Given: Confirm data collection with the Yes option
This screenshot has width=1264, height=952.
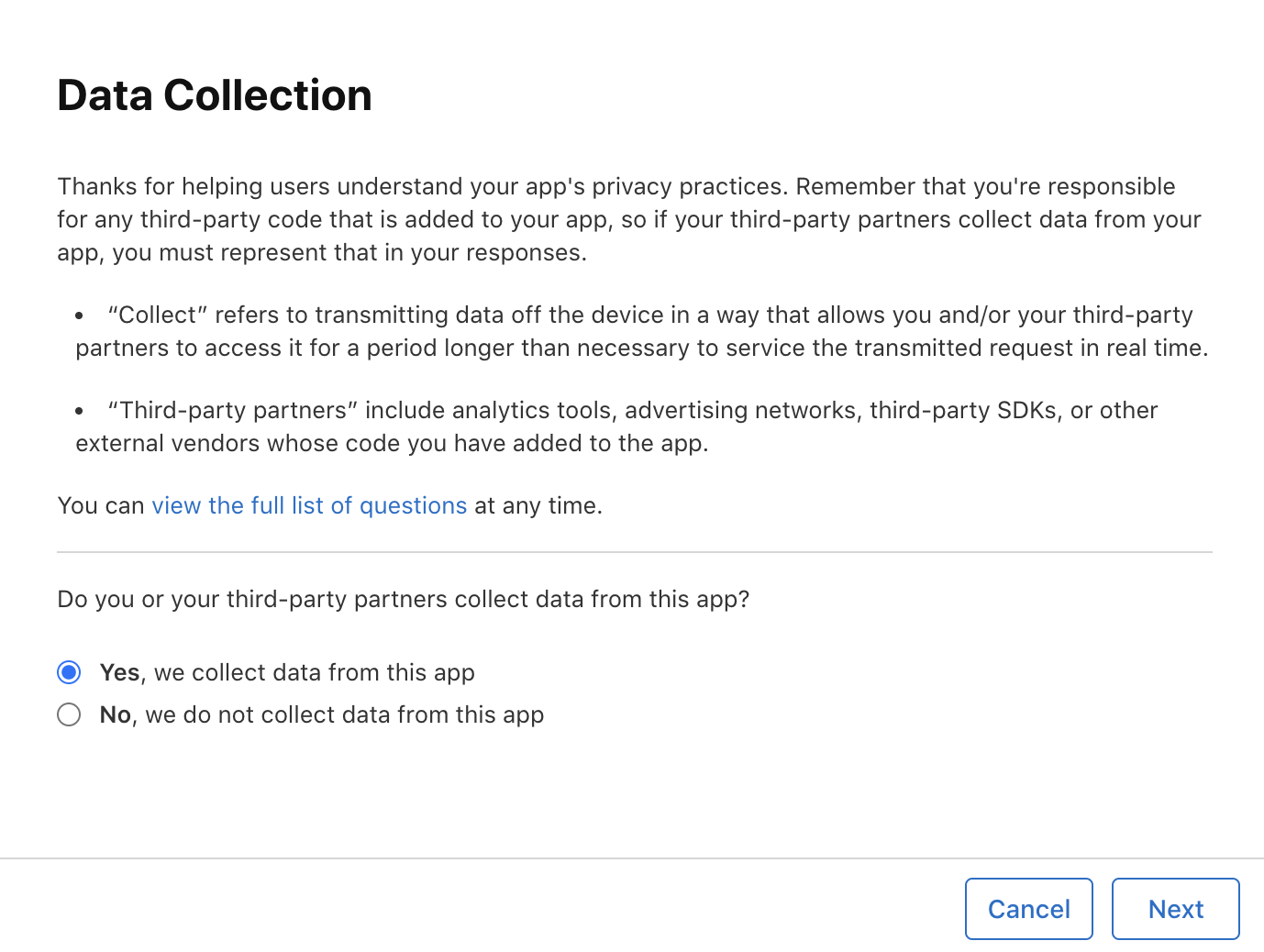Looking at the screenshot, I should point(69,671).
